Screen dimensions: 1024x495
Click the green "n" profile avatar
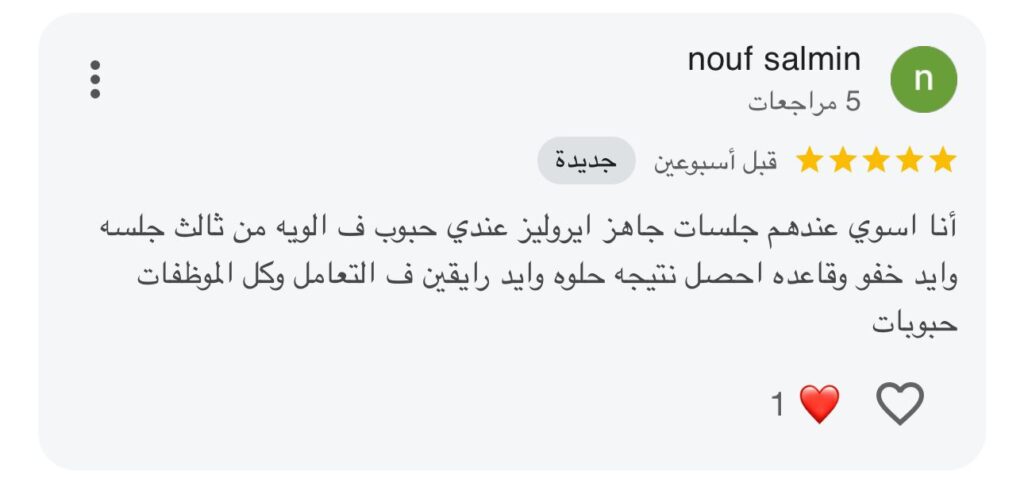coord(923,80)
